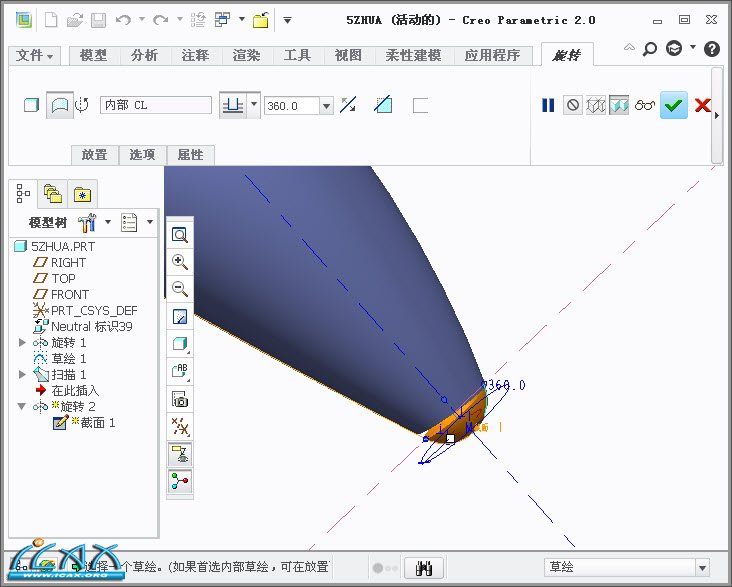Toggle the no-preview mode button
Image resolution: width=732 pixels, height=587 pixels.
click(573, 105)
